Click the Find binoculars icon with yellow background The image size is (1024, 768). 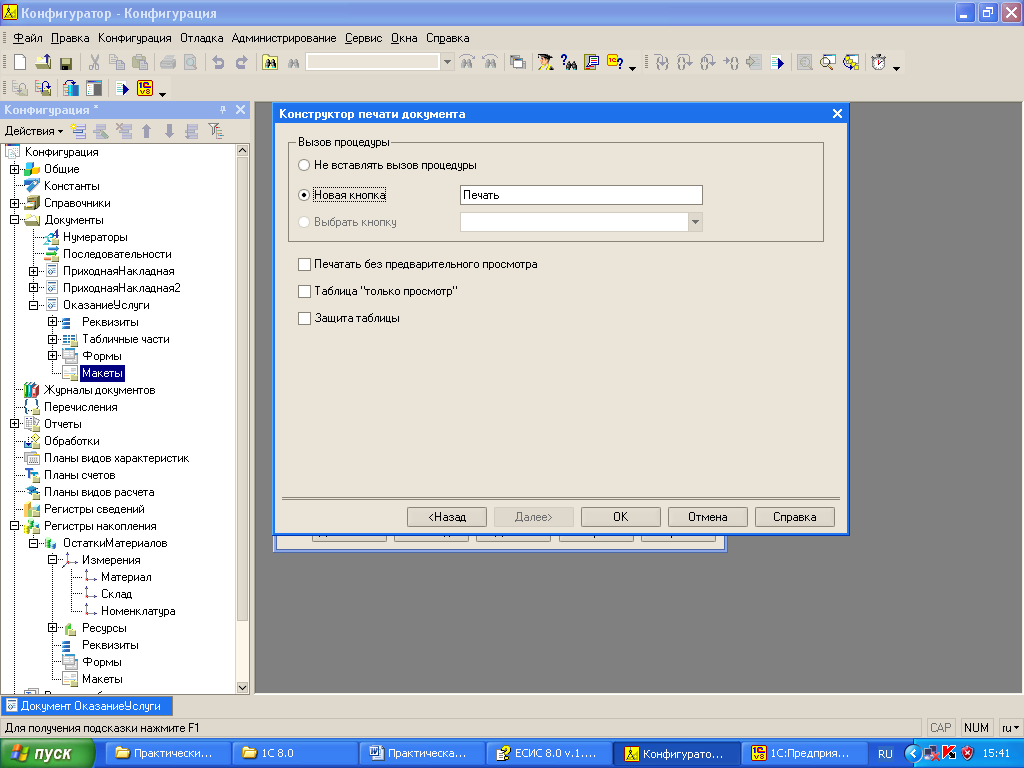pyautogui.click(x=270, y=62)
